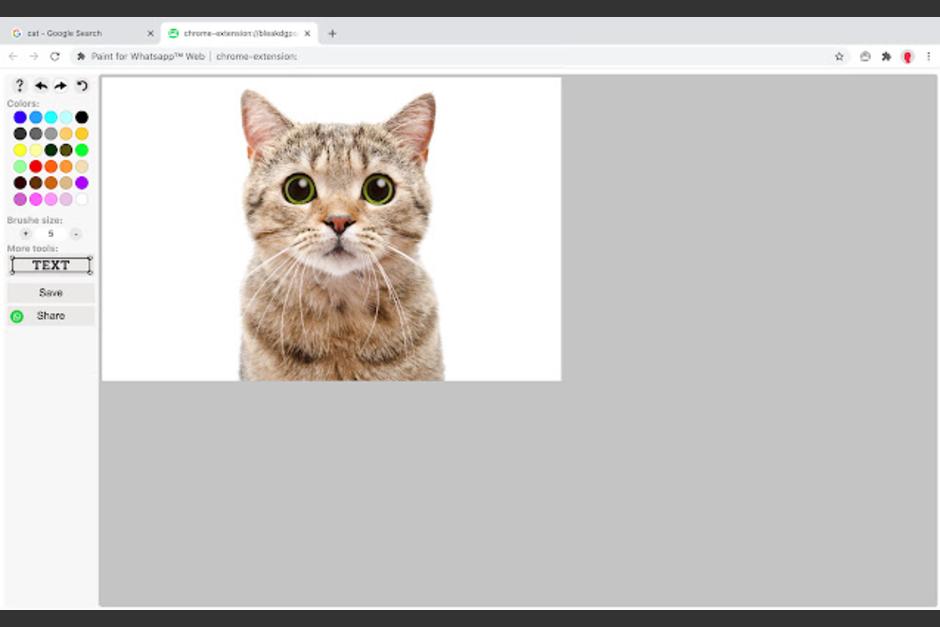
Task: Open the help icon in the sidebar
Action: point(19,86)
